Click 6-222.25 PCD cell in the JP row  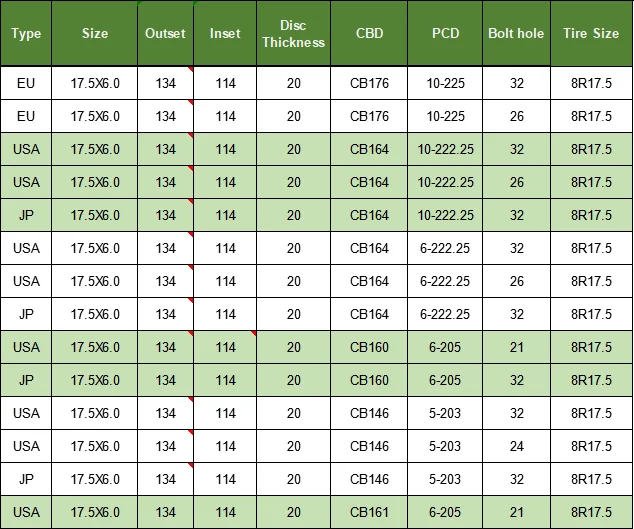[x=445, y=314]
